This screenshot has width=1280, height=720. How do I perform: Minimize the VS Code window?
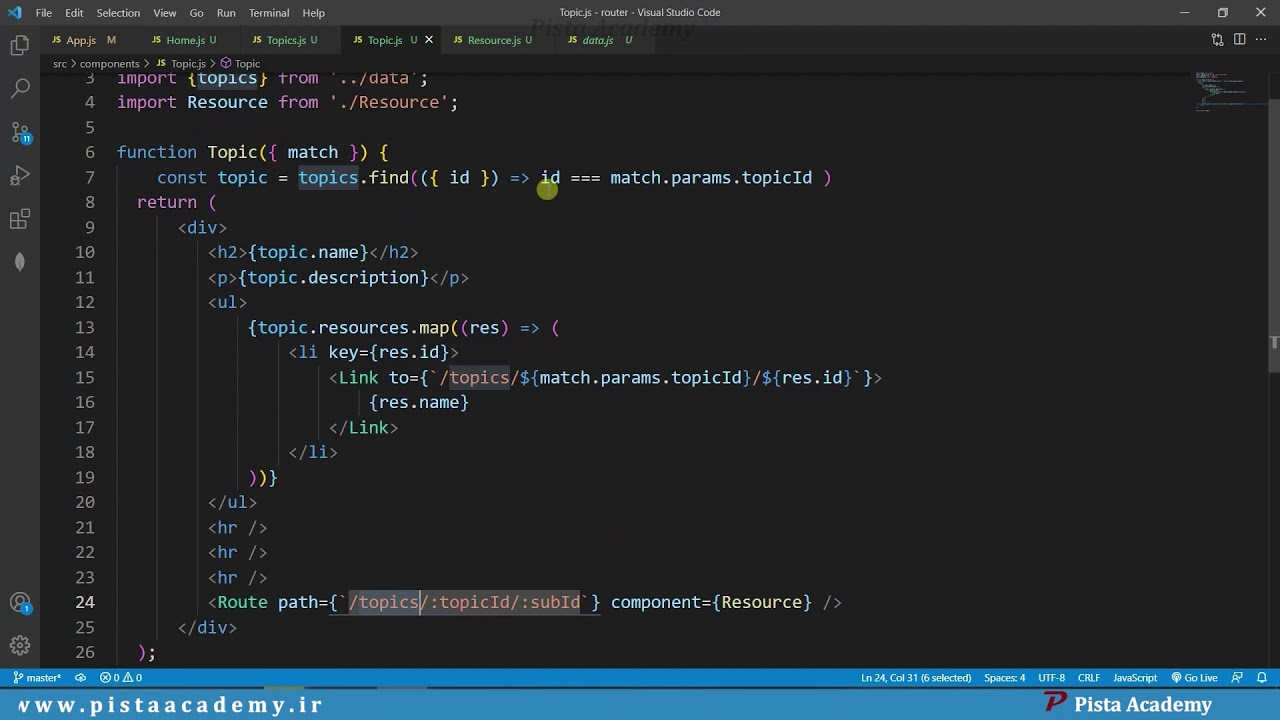click(1185, 13)
